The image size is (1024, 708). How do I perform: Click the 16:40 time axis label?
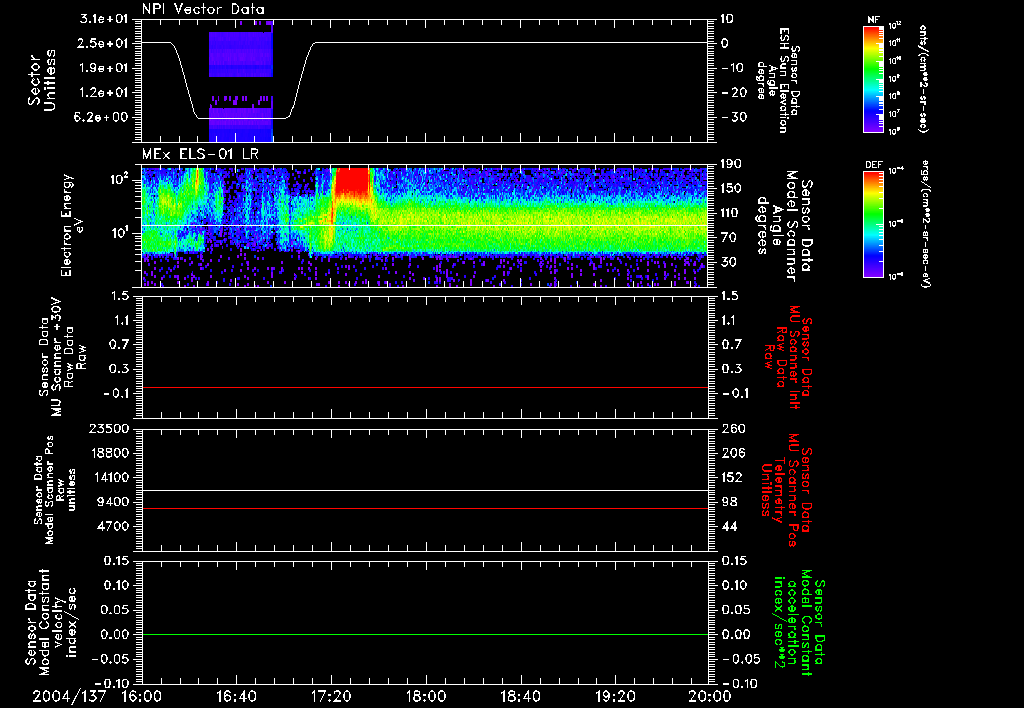pyautogui.click(x=236, y=696)
